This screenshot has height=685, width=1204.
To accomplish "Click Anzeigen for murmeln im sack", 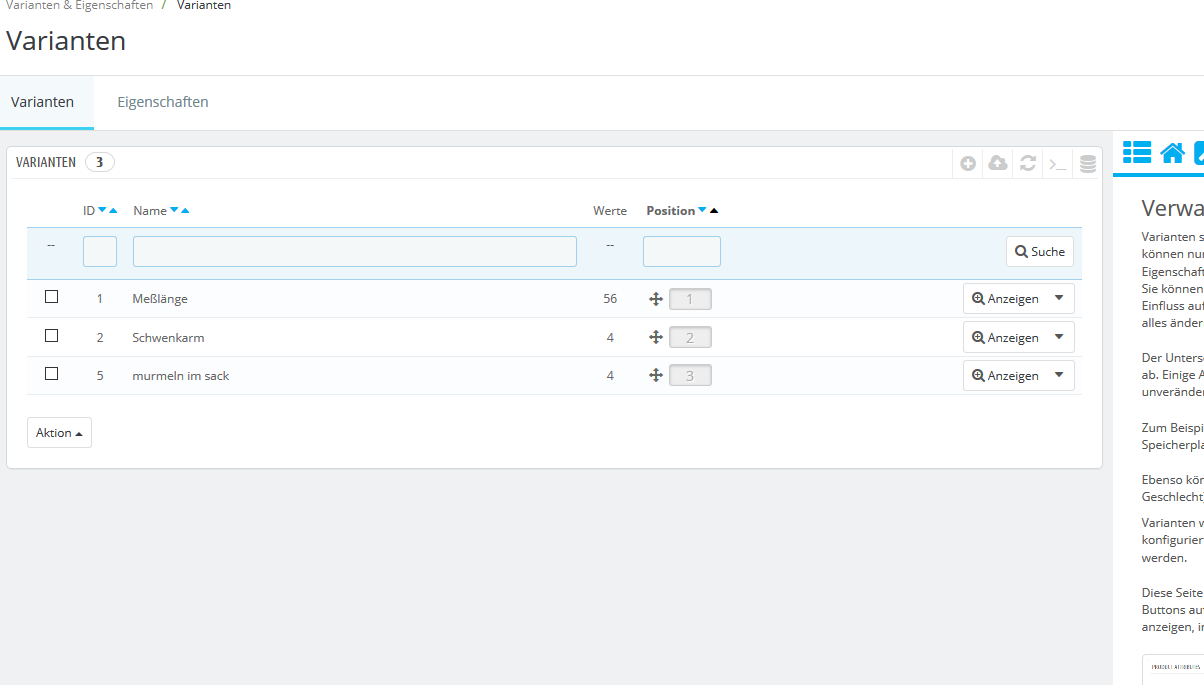I will [x=1006, y=375].
